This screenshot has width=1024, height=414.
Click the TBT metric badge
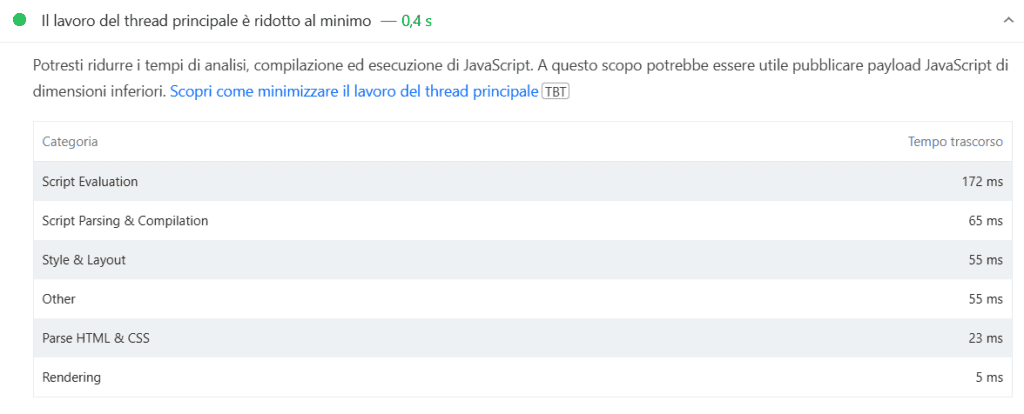(555, 92)
